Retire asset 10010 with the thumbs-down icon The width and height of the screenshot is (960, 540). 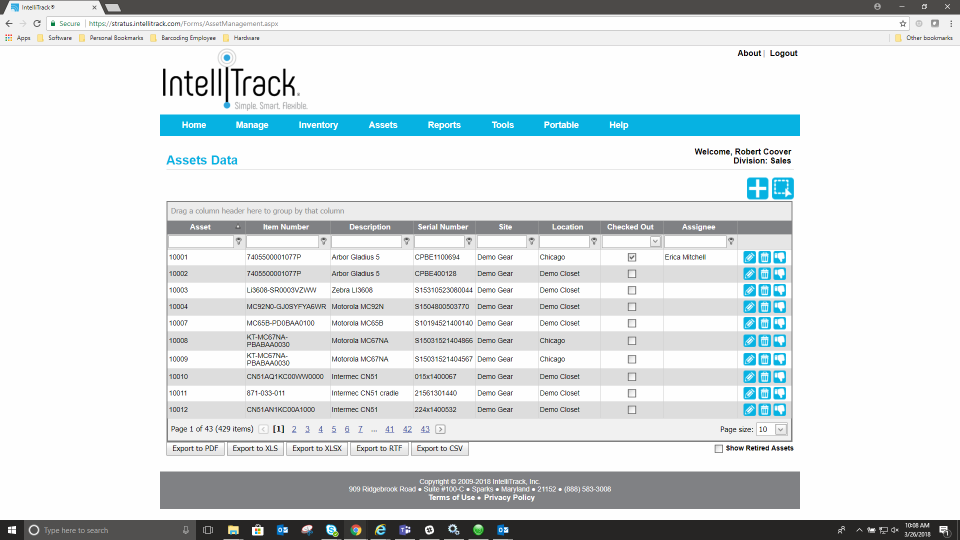779,377
